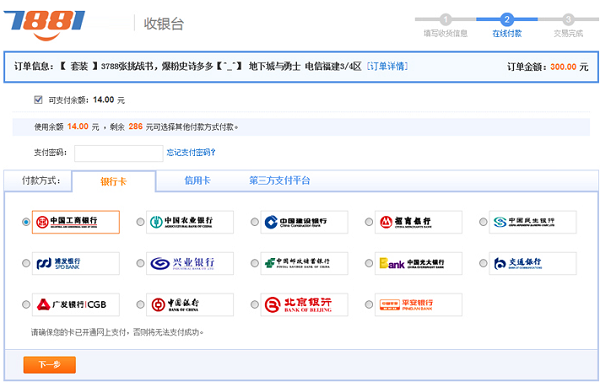Select radio button for 中国建设银行
Screen dimensions: 600x382
click(254, 222)
